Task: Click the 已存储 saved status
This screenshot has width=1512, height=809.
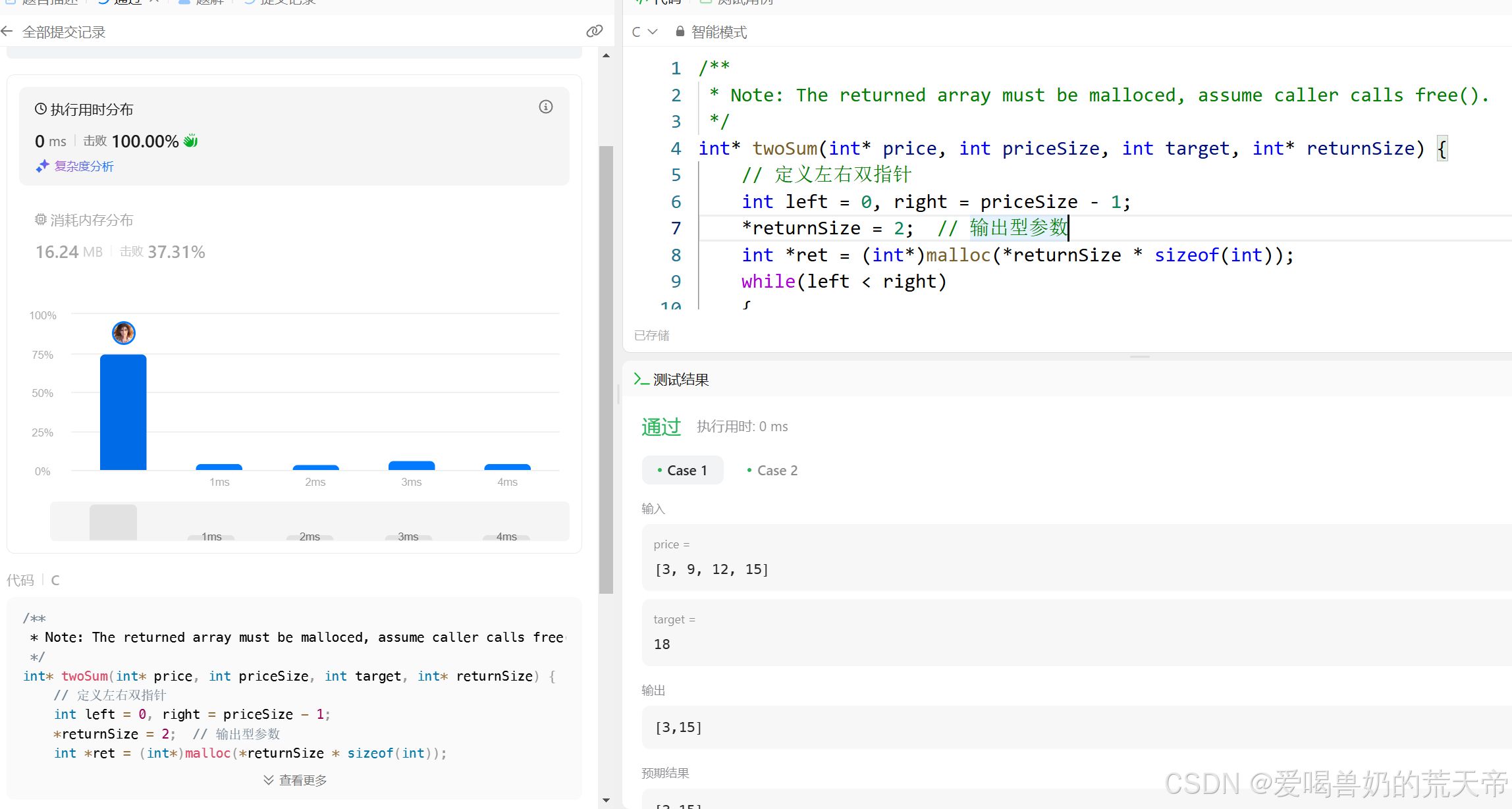Action: (x=651, y=335)
